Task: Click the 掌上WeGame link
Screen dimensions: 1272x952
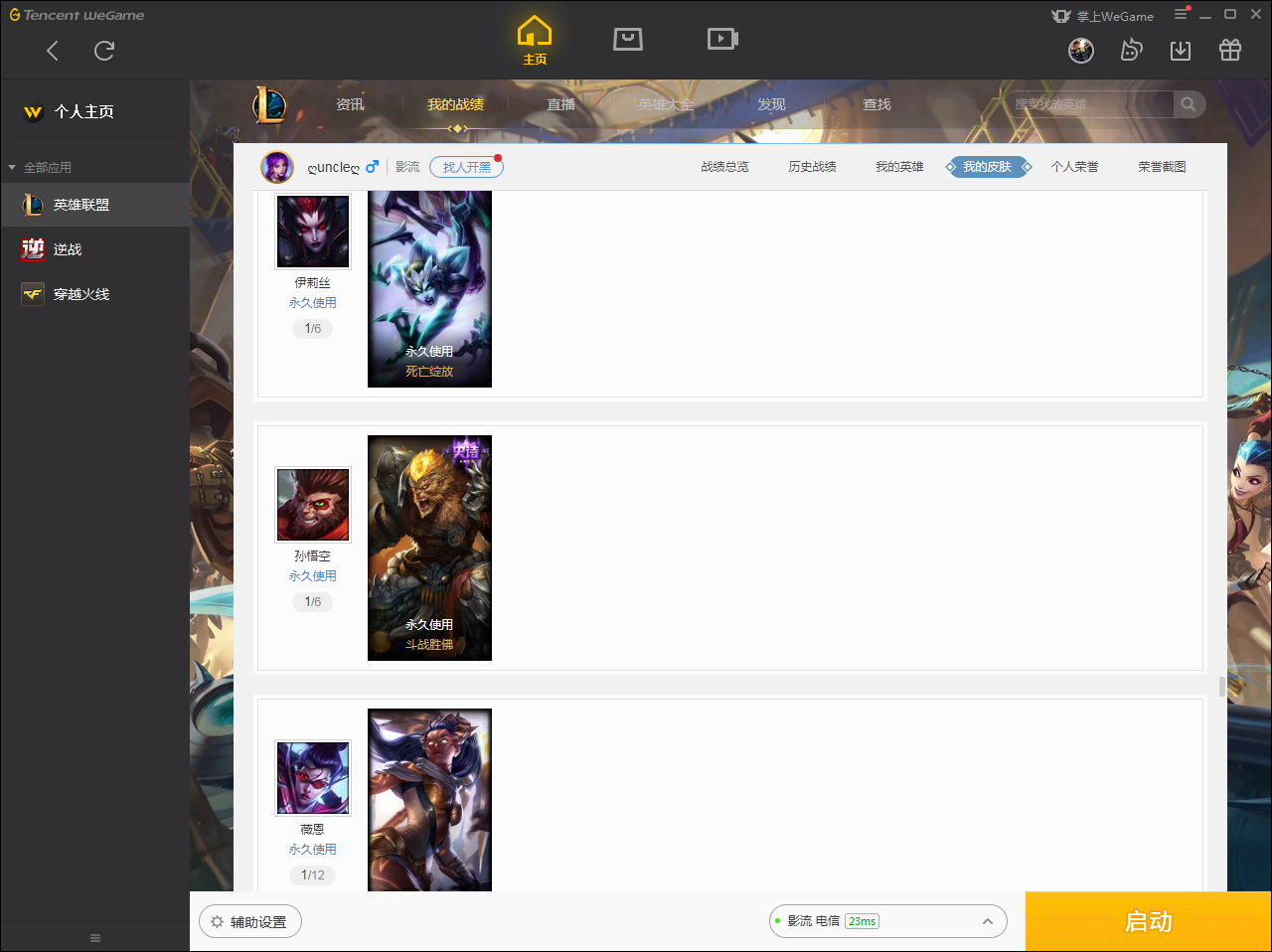Action: (x=1103, y=16)
